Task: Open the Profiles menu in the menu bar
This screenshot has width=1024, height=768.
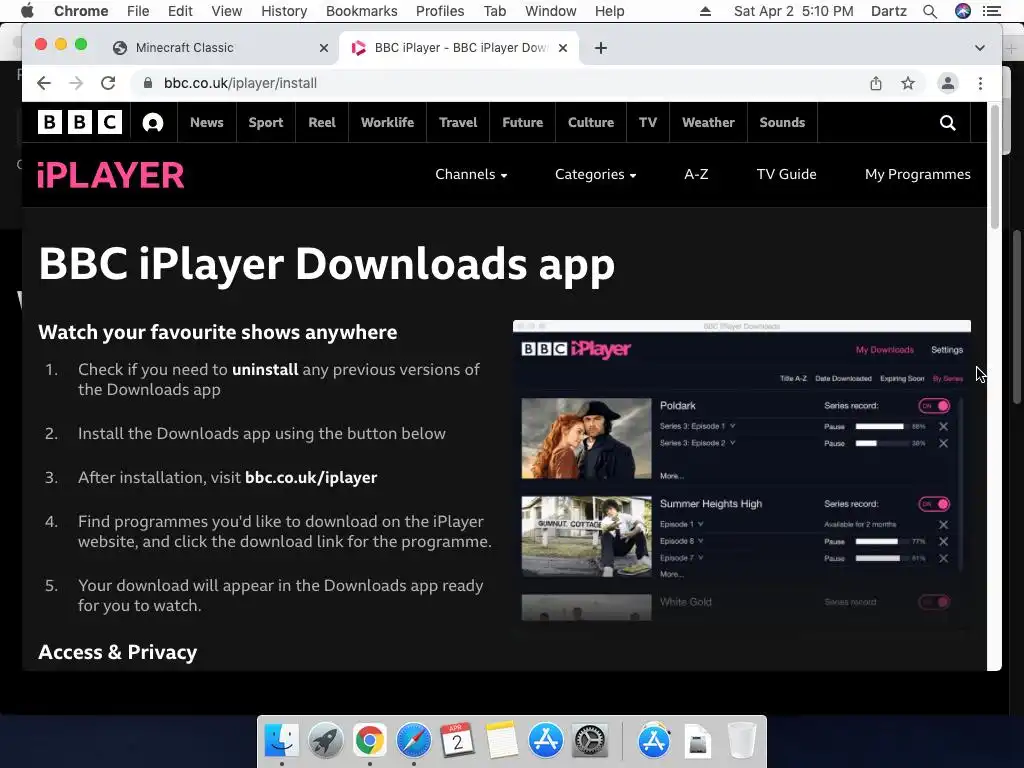Action: 440,11
